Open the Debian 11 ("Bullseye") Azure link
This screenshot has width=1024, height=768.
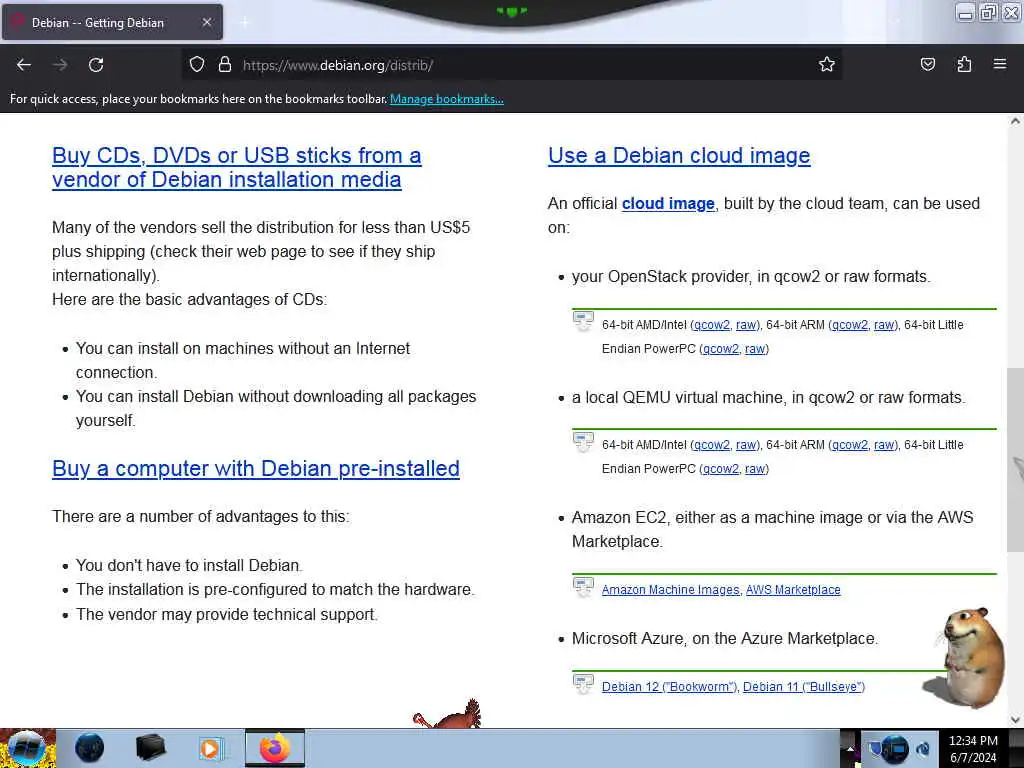tap(804, 686)
